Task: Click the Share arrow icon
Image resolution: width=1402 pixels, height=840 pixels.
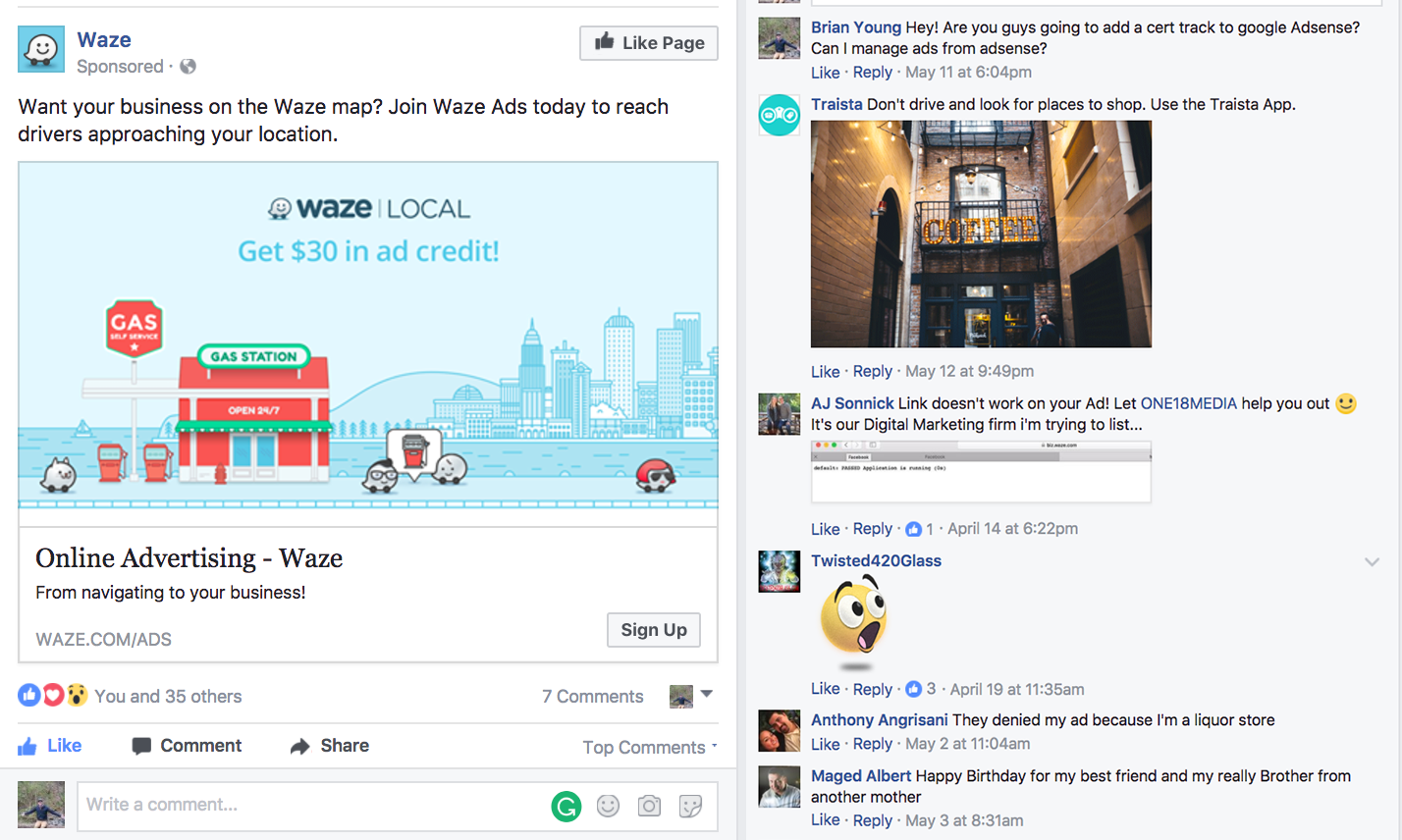Action: click(299, 747)
